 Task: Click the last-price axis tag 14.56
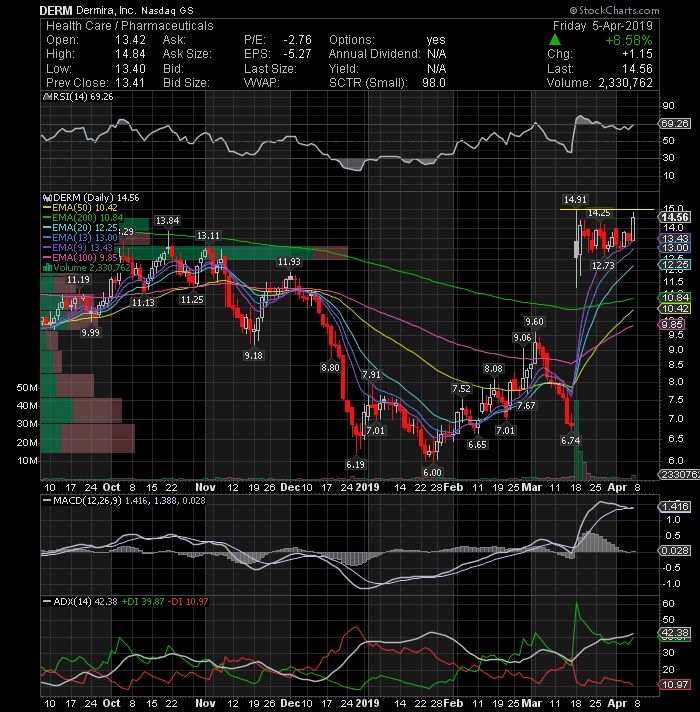click(675, 218)
